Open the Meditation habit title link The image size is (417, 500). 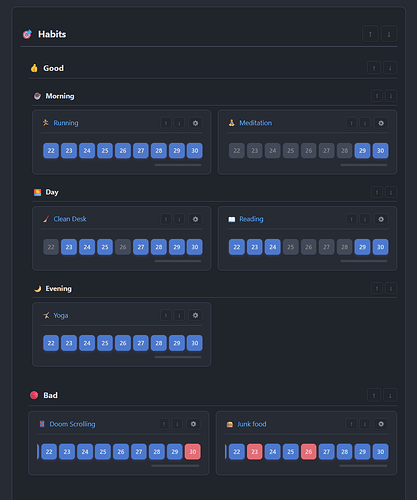coord(256,123)
